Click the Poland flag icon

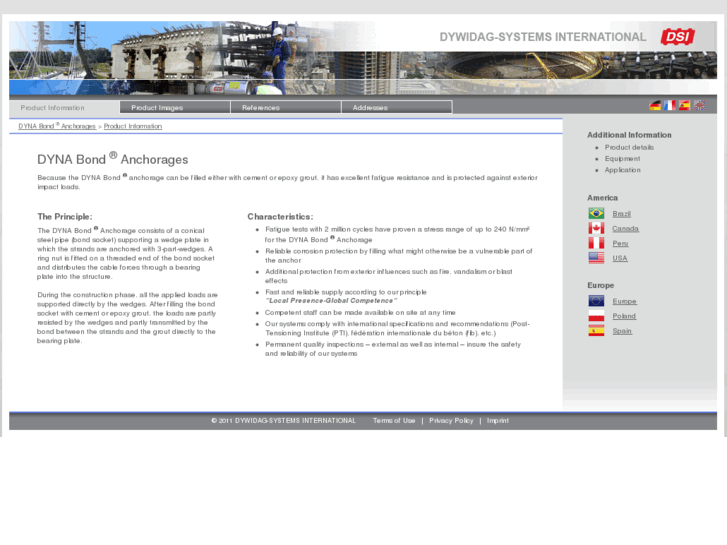596,316
